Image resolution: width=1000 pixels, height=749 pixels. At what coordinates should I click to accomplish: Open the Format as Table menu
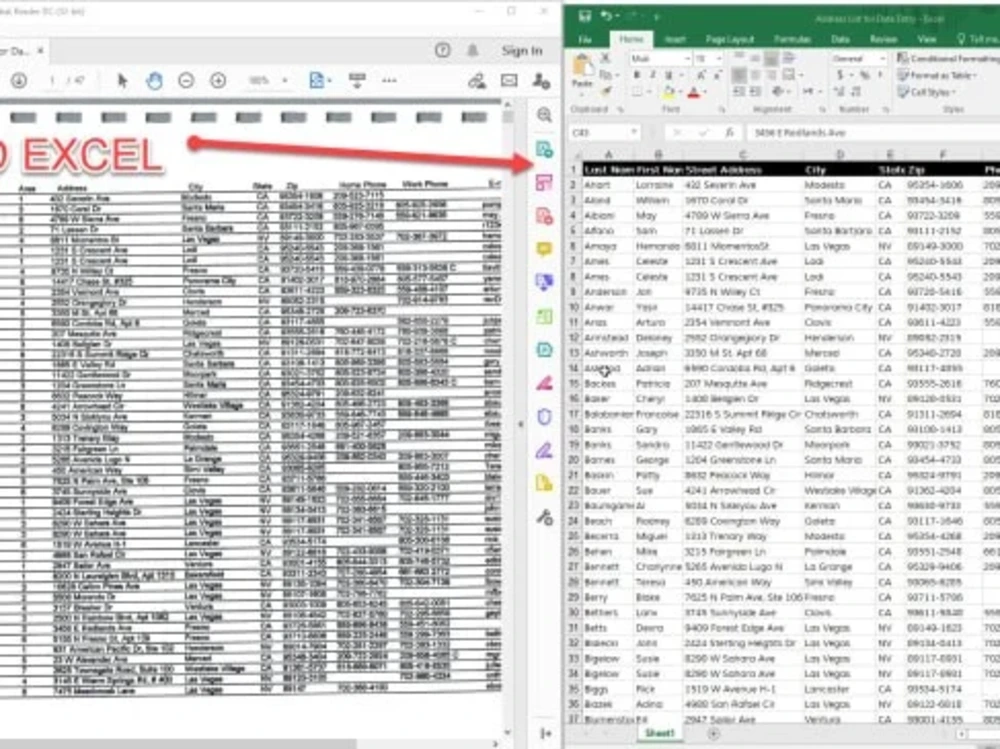tap(938, 75)
